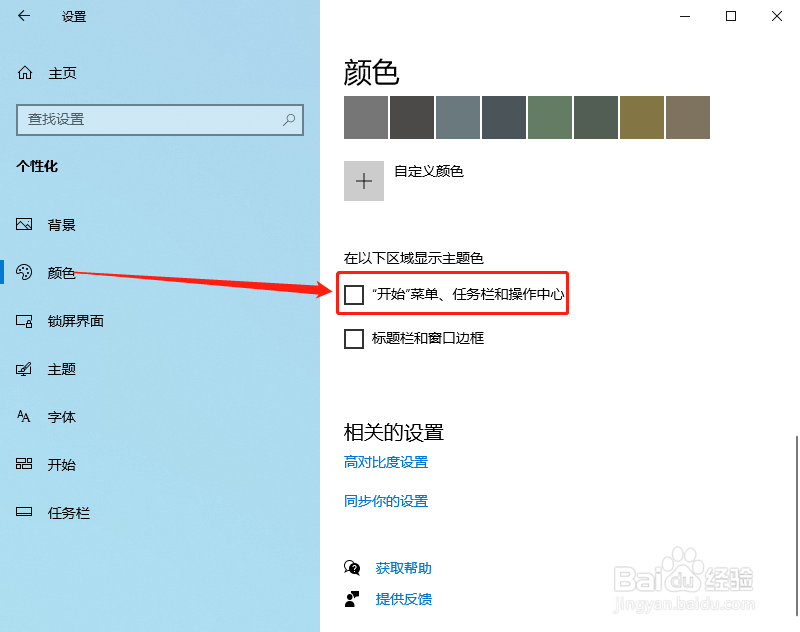Click the search magnifier in 查找设置 box
The height and width of the screenshot is (632, 800).
coord(288,120)
